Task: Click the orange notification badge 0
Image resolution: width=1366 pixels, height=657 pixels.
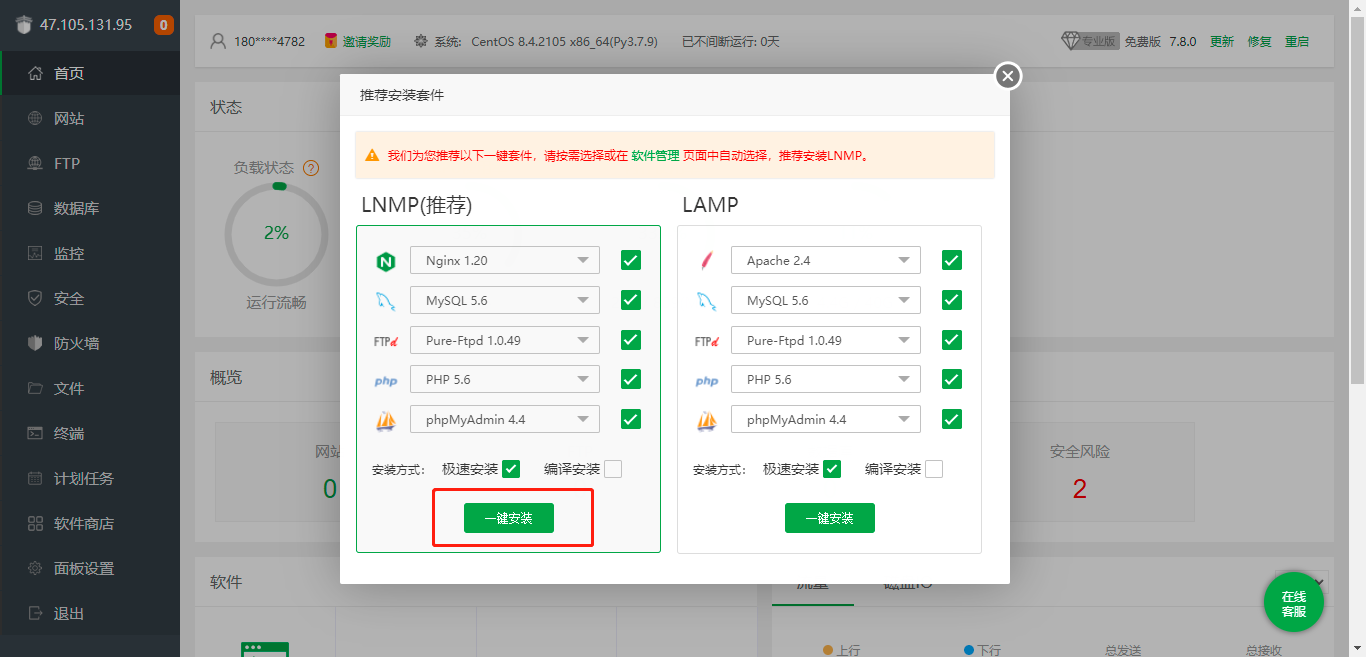Action: [164, 25]
